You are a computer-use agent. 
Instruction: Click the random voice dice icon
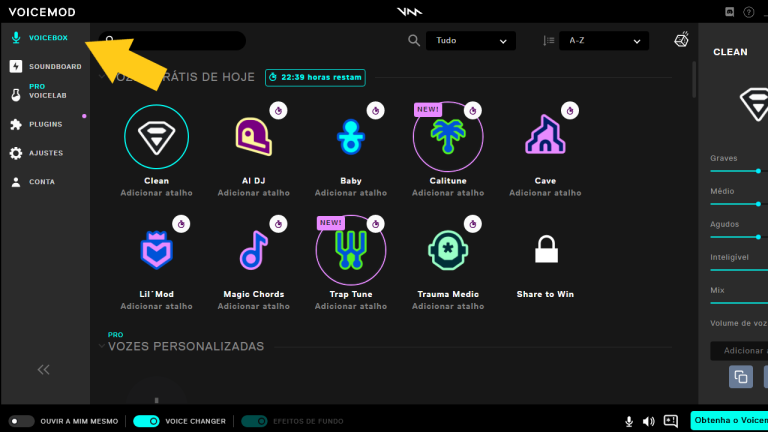(681, 40)
